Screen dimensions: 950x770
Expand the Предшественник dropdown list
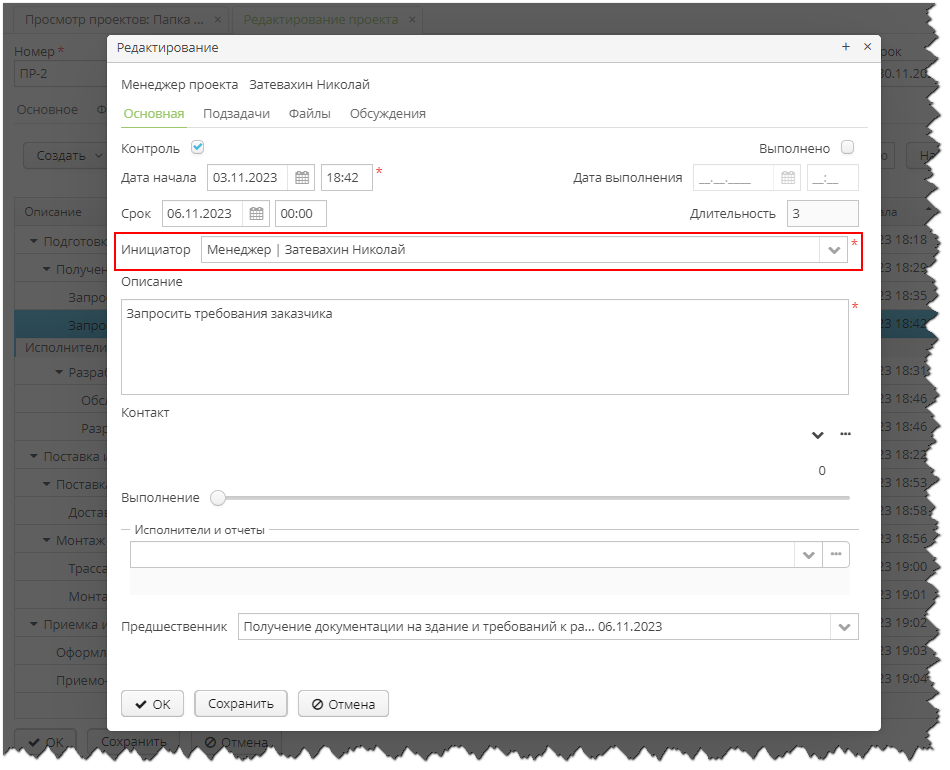(x=845, y=627)
